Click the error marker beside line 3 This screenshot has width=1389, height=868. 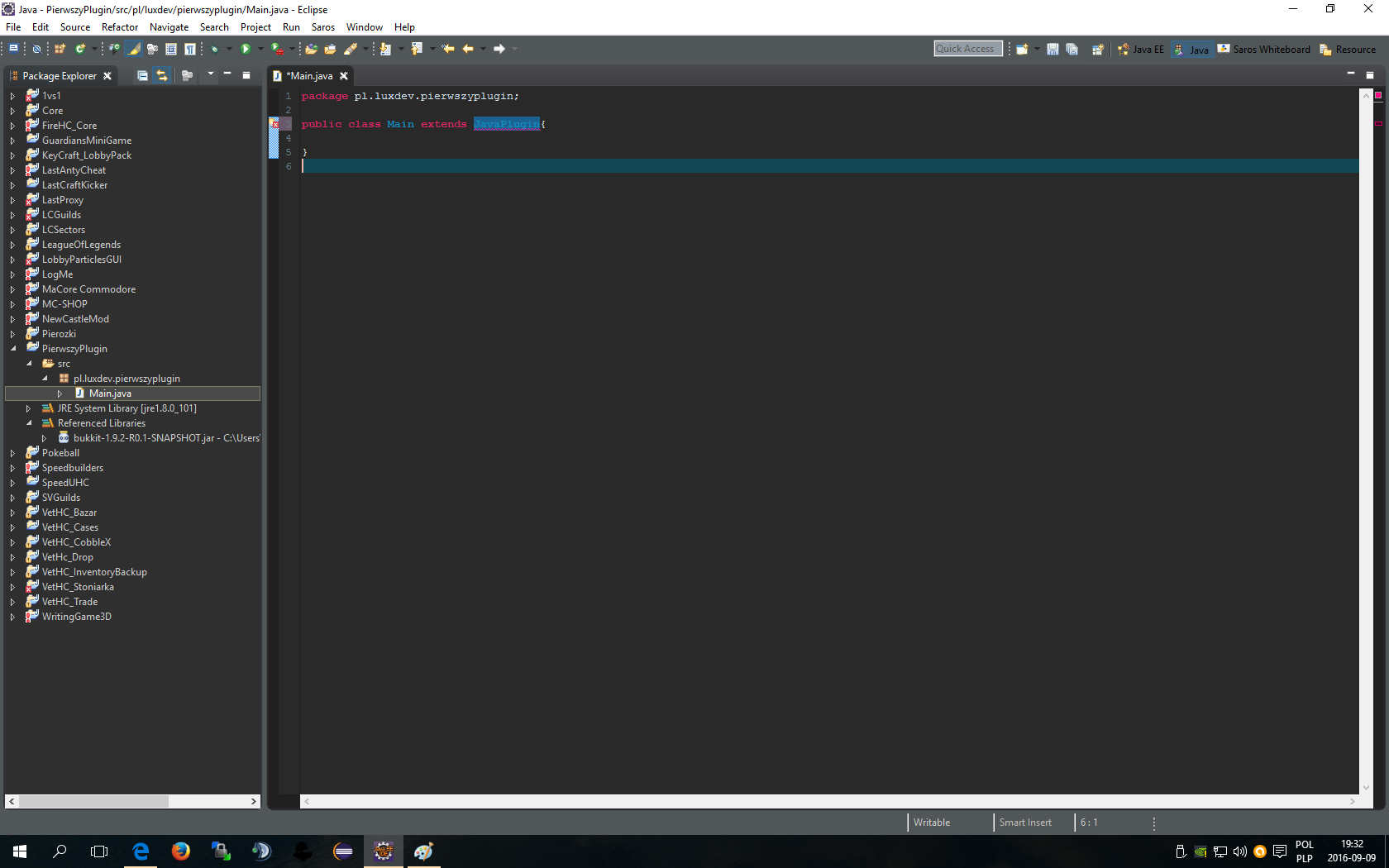[274, 124]
